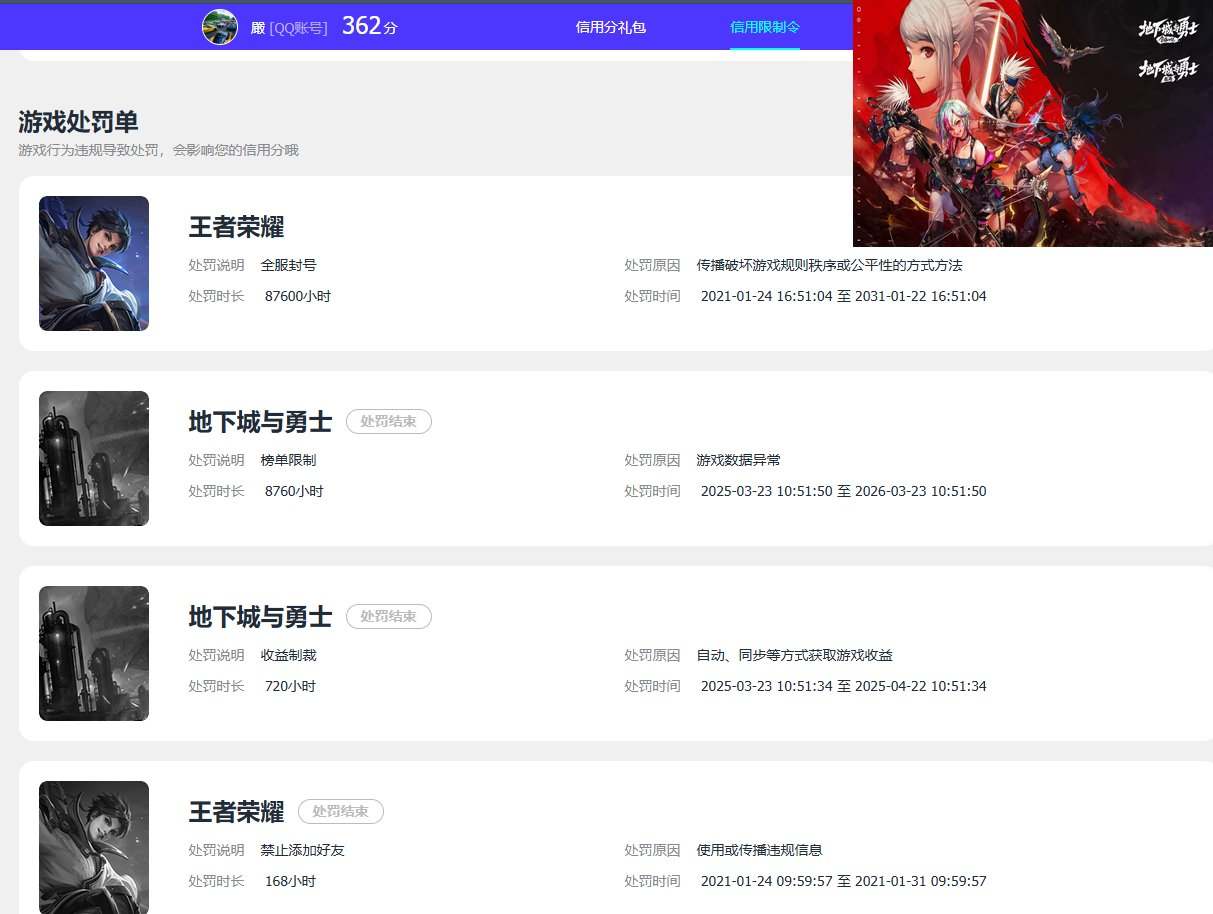Click the user avatar in the header

pyautogui.click(x=220, y=27)
